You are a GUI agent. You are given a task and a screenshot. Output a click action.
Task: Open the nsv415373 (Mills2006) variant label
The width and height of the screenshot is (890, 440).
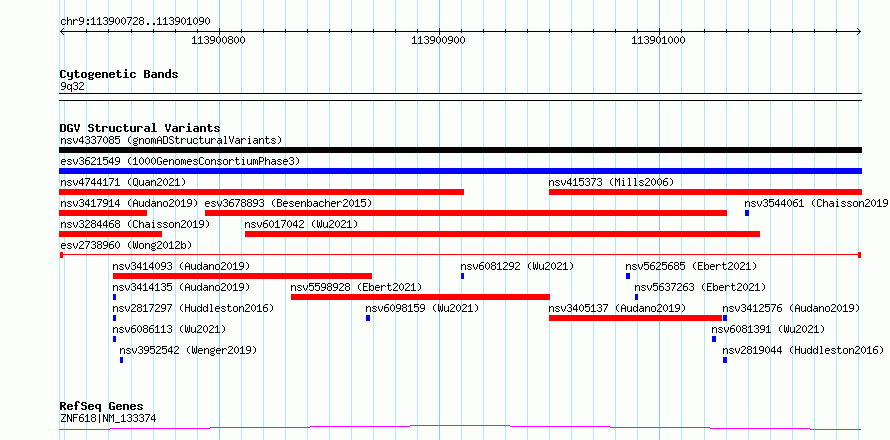point(611,182)
